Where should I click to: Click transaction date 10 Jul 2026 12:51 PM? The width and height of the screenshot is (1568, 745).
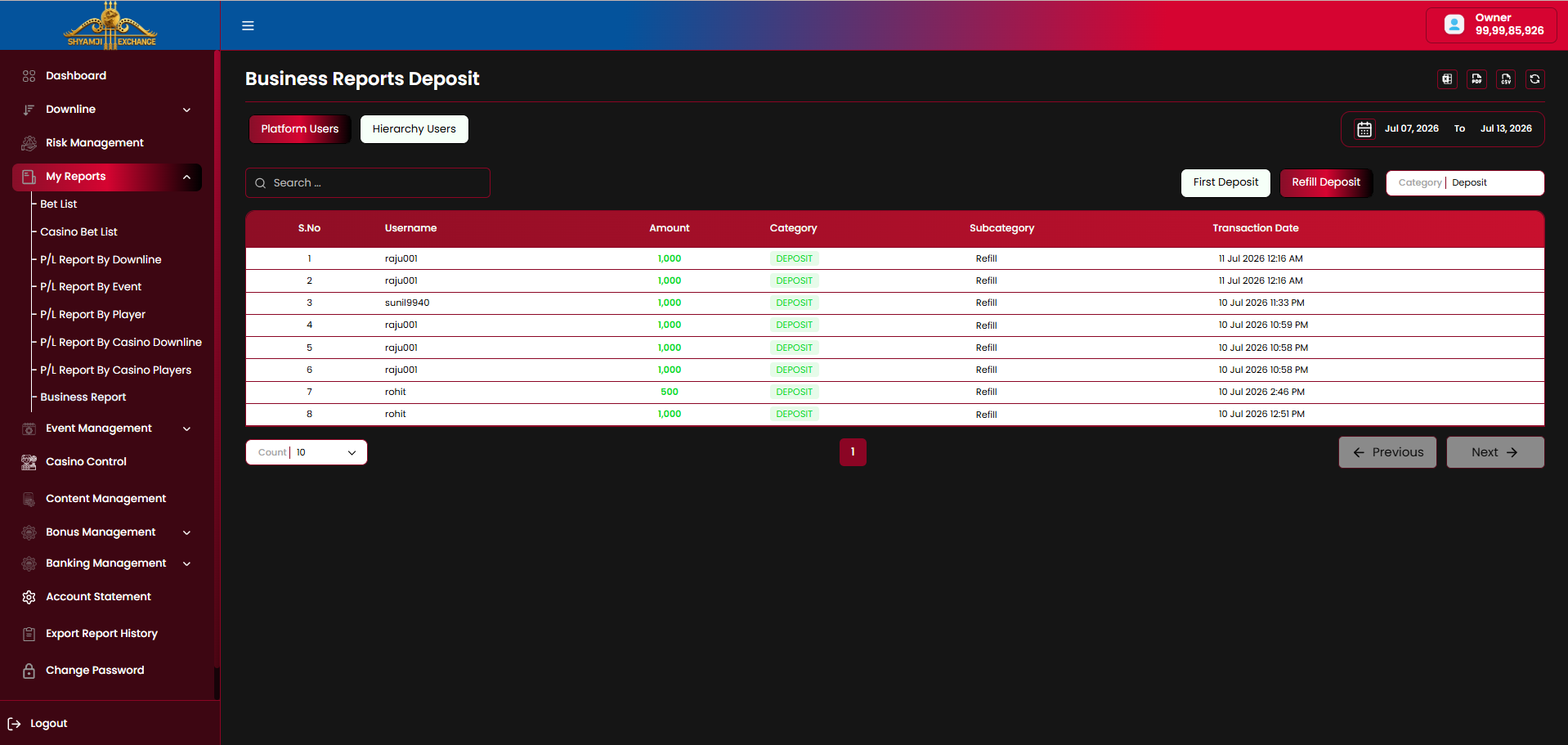click(x=1261, y=415)
